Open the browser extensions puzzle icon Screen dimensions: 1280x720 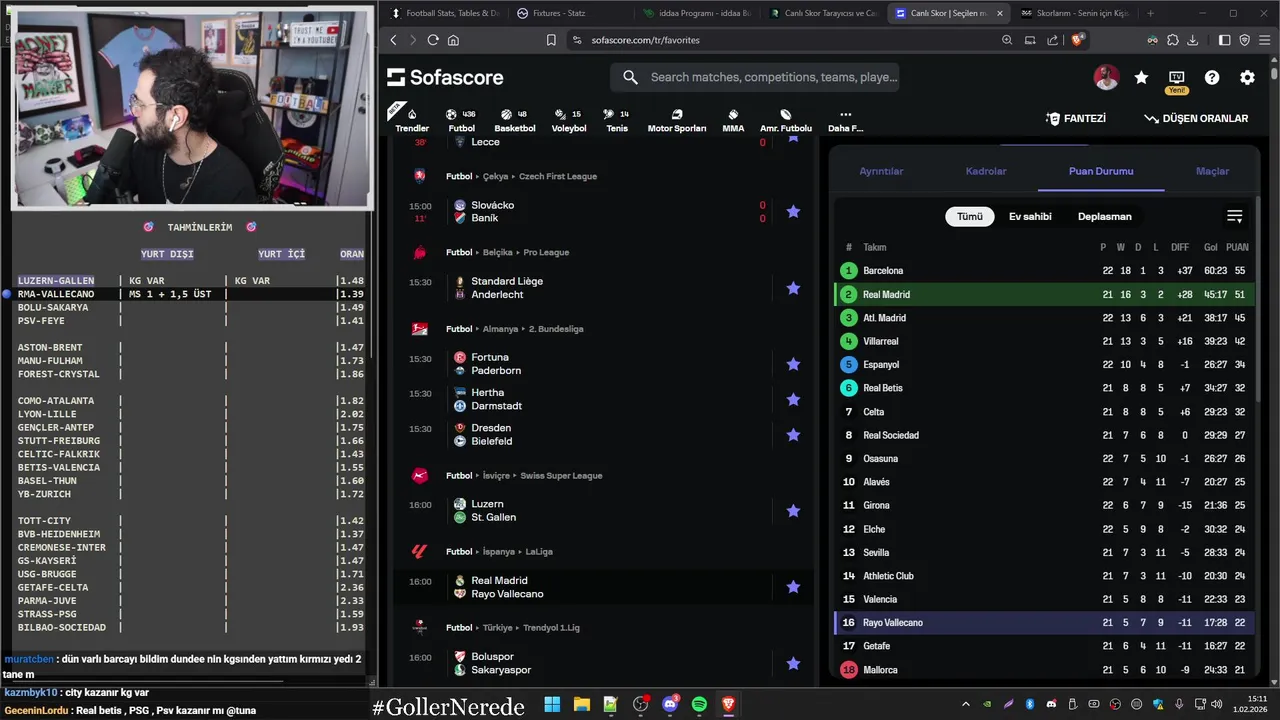[x=1173, y=40]
